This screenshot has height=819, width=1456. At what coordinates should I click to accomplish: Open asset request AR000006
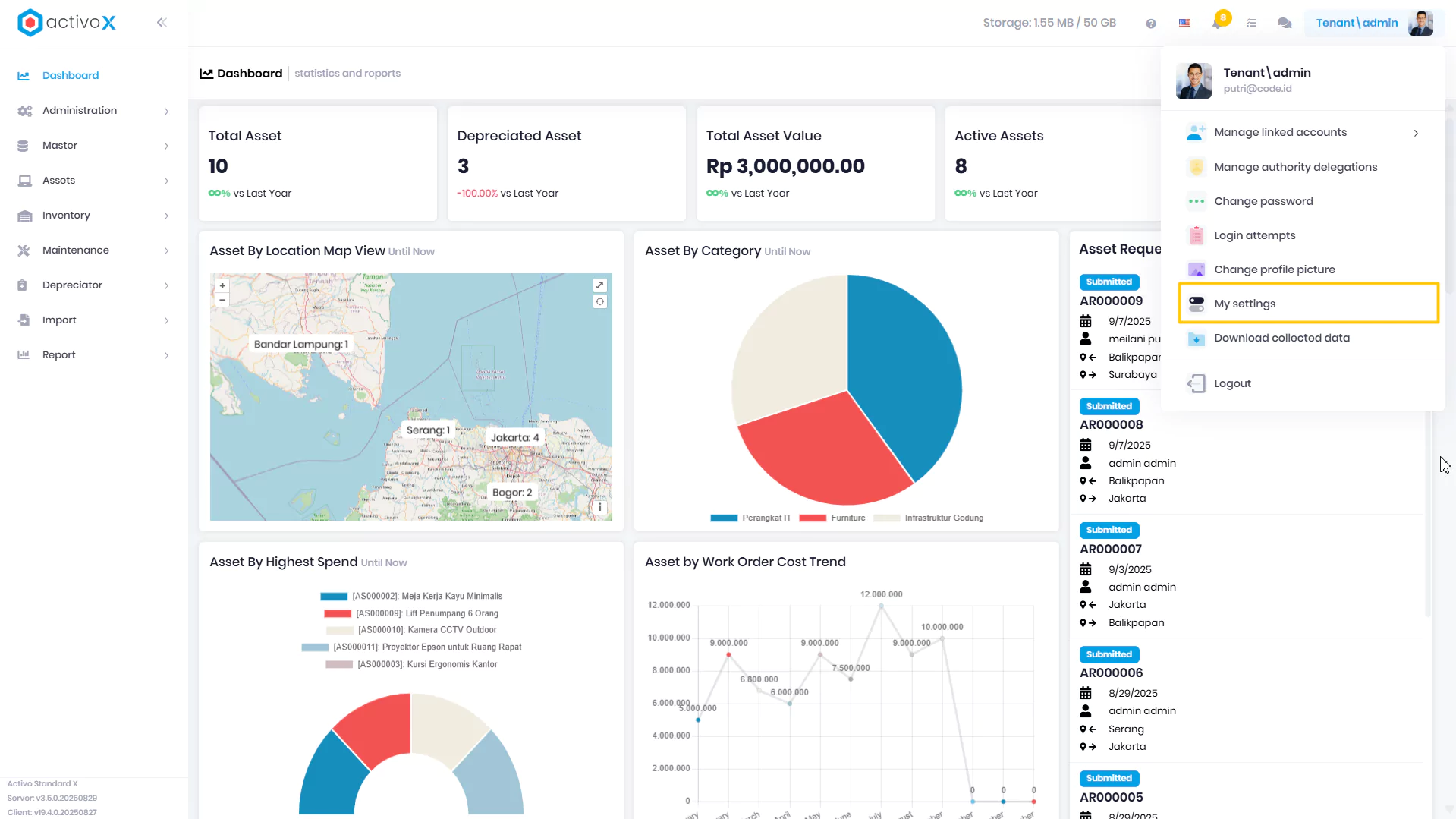pos(1111,673)
